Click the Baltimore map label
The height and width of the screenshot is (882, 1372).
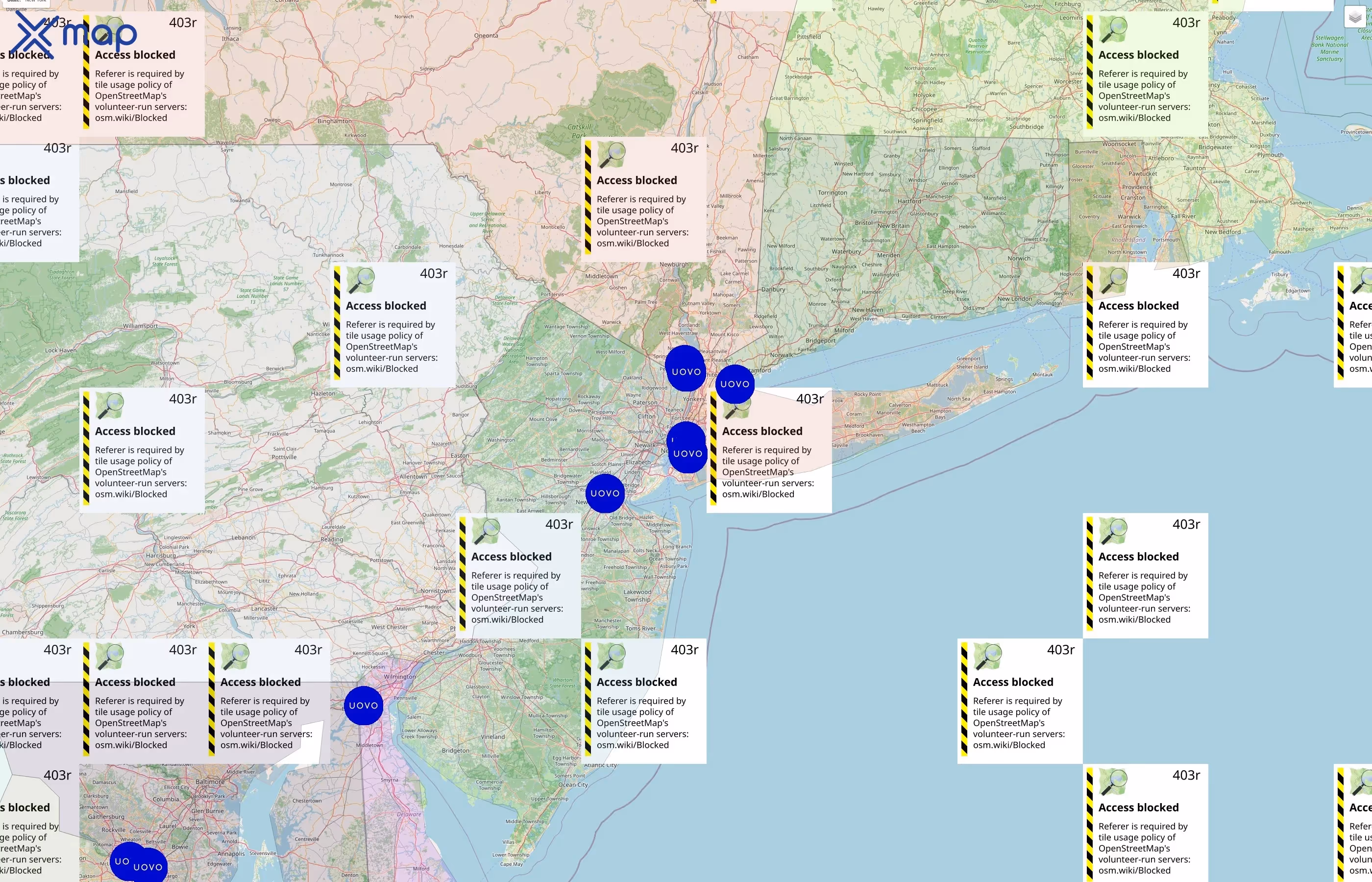point(210,782)
